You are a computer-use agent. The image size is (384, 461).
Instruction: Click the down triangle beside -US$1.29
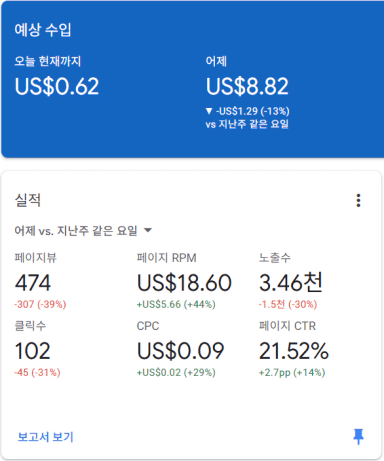209,111
